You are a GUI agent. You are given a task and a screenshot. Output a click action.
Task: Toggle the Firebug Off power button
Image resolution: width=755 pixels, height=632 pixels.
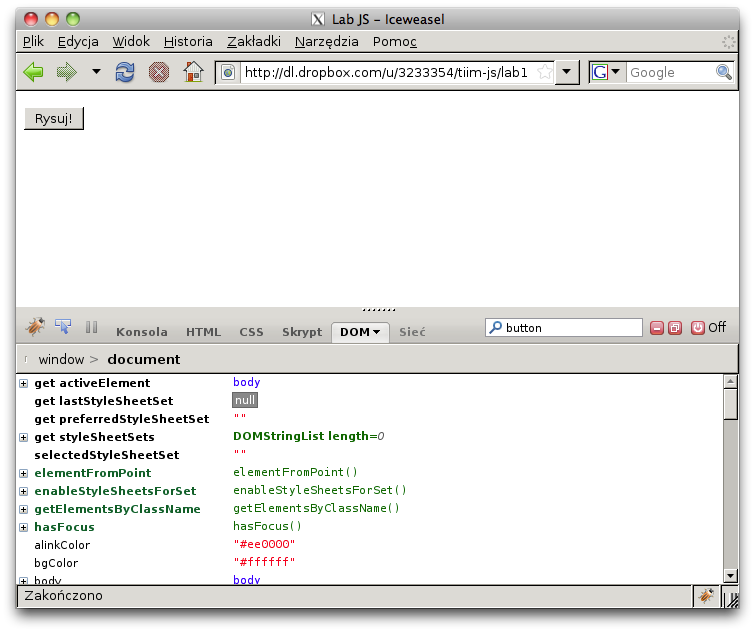[698, 328]
